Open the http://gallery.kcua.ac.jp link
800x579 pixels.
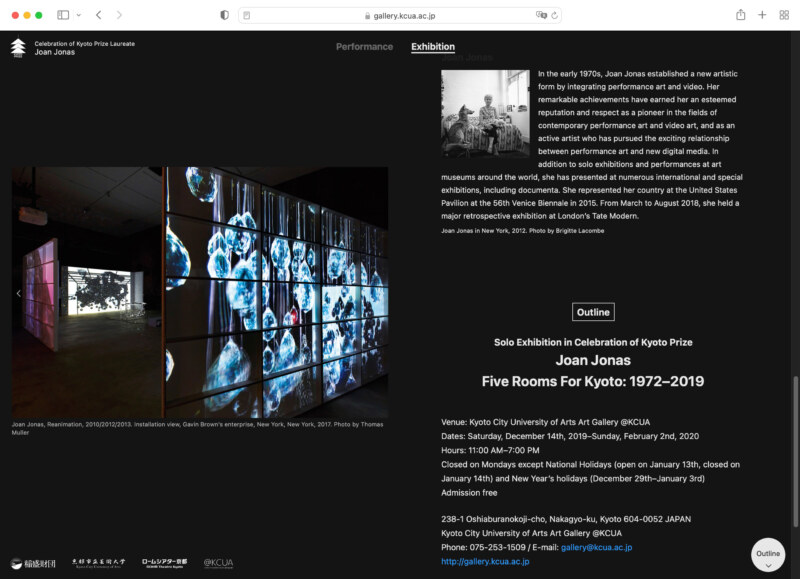coord(485,562)
